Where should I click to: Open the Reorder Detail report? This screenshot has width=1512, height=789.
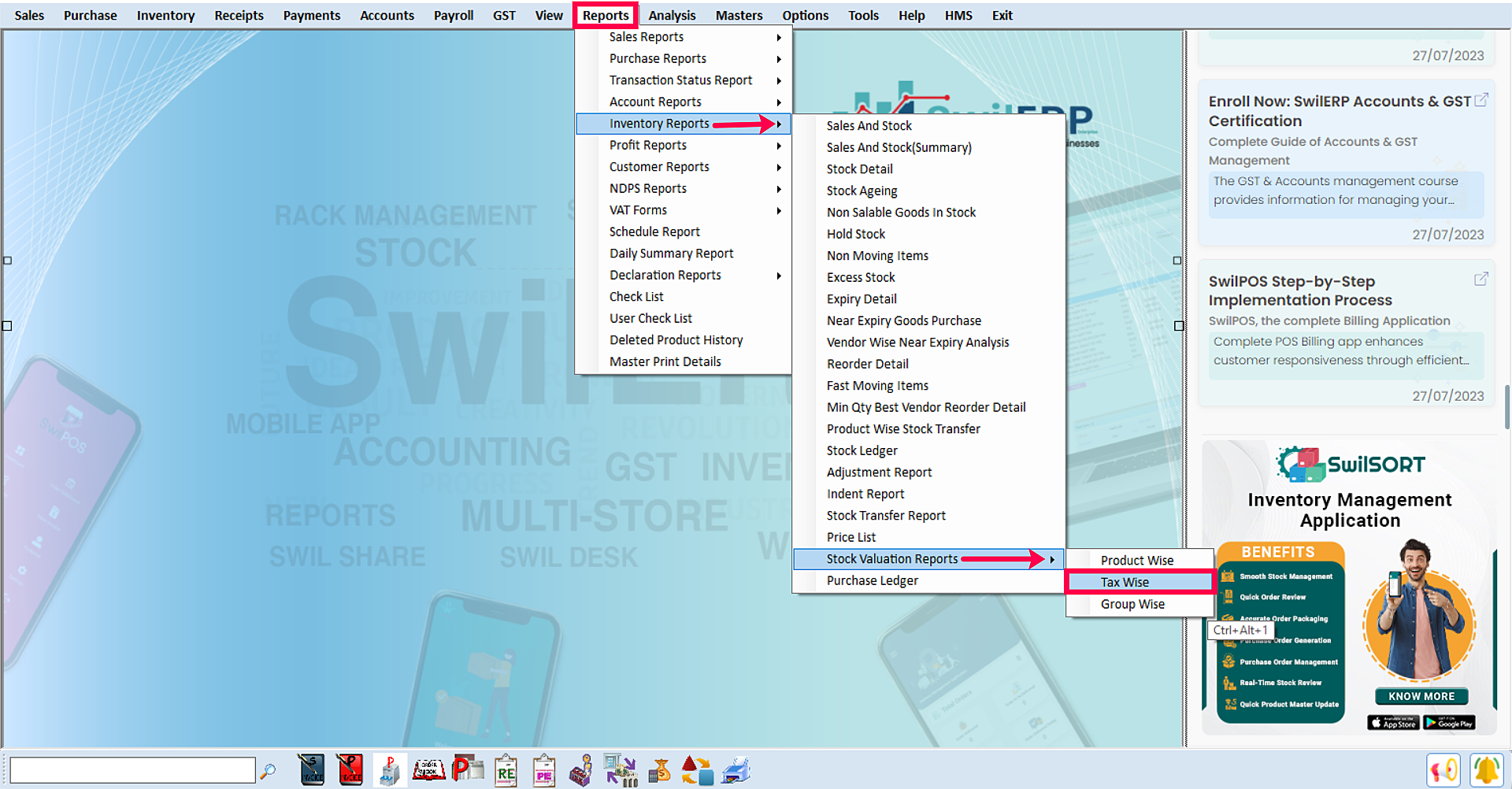pyautogui.click(x=928, y=364)
